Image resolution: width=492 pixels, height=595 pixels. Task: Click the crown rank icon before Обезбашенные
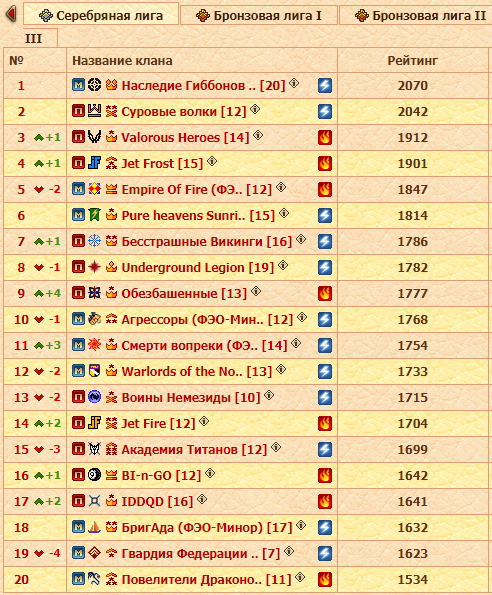tap(111, 293)
